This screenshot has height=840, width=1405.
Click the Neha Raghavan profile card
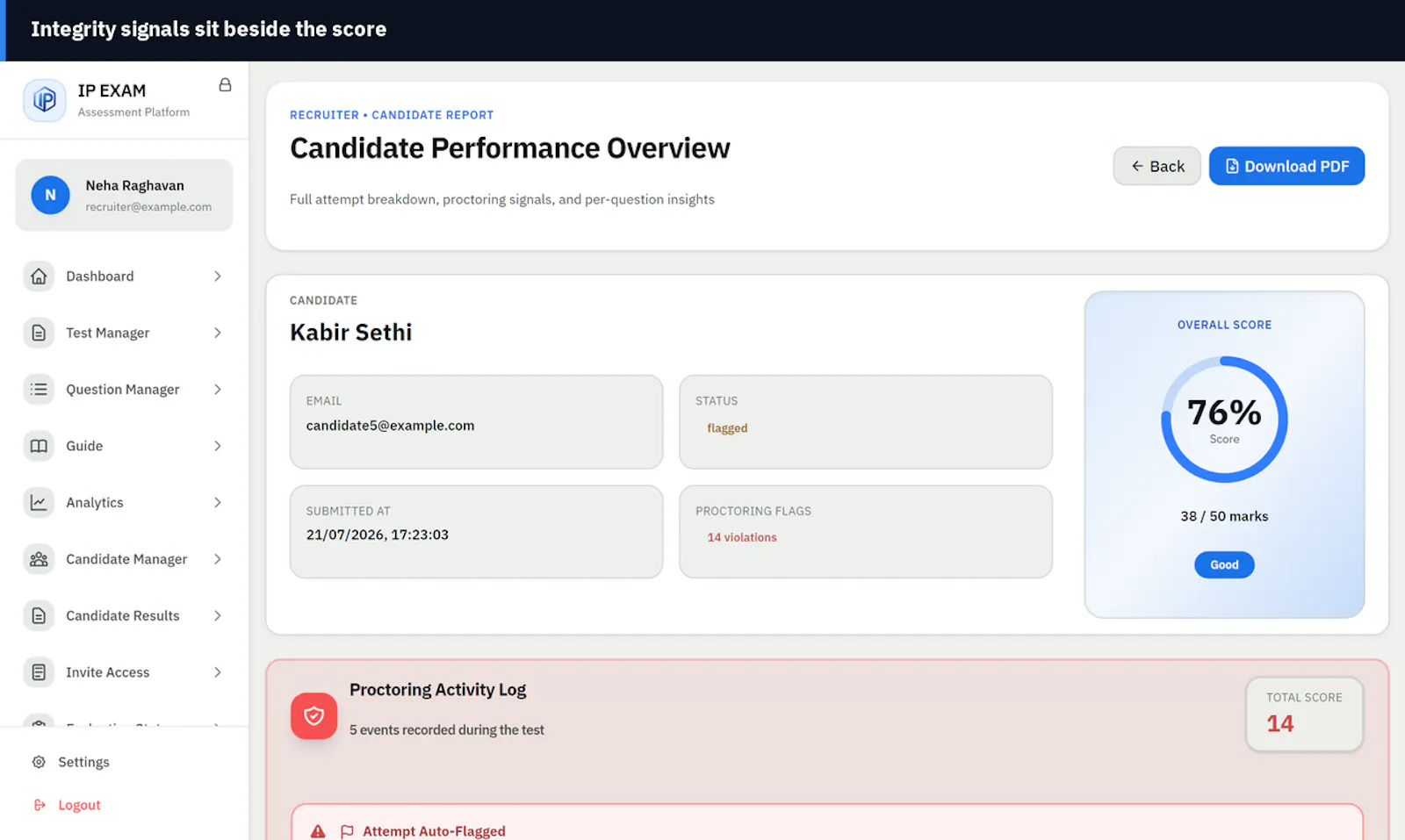pyautogui.click(x=124, y=195)
